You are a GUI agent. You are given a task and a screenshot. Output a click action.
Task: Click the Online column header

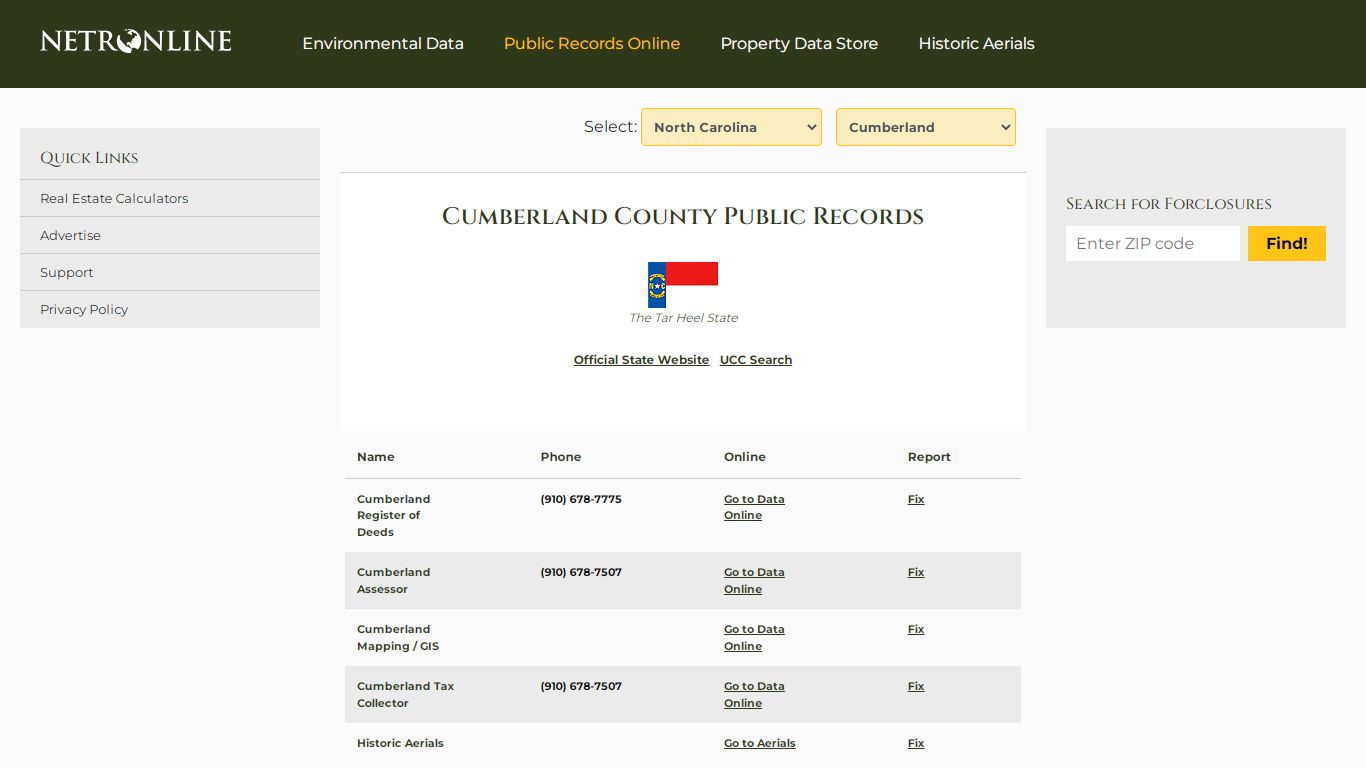click(745, 457)
